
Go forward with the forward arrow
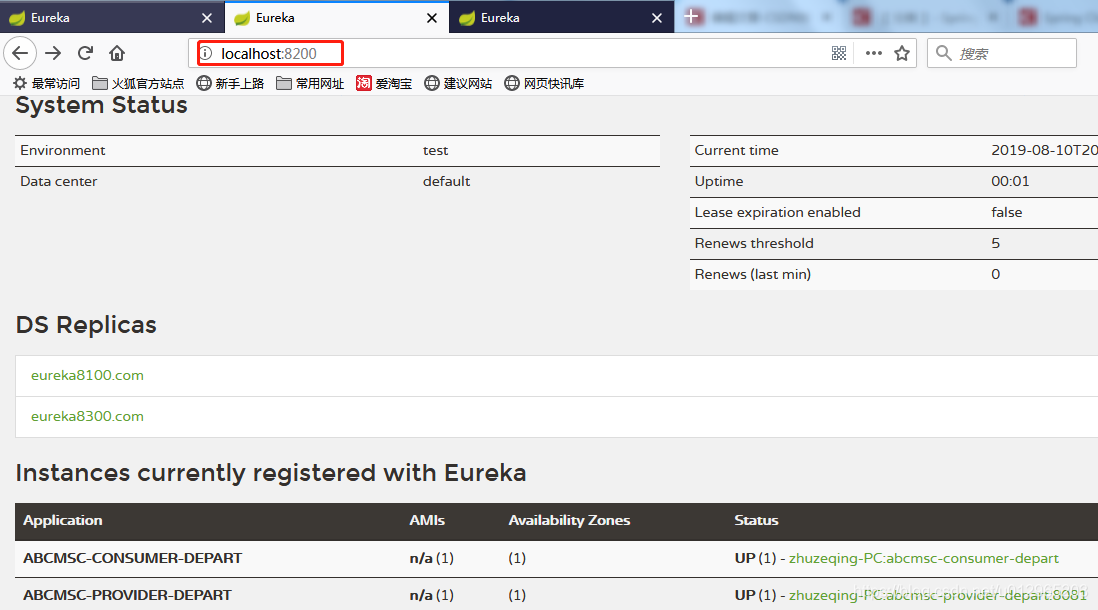coord(53,53)
